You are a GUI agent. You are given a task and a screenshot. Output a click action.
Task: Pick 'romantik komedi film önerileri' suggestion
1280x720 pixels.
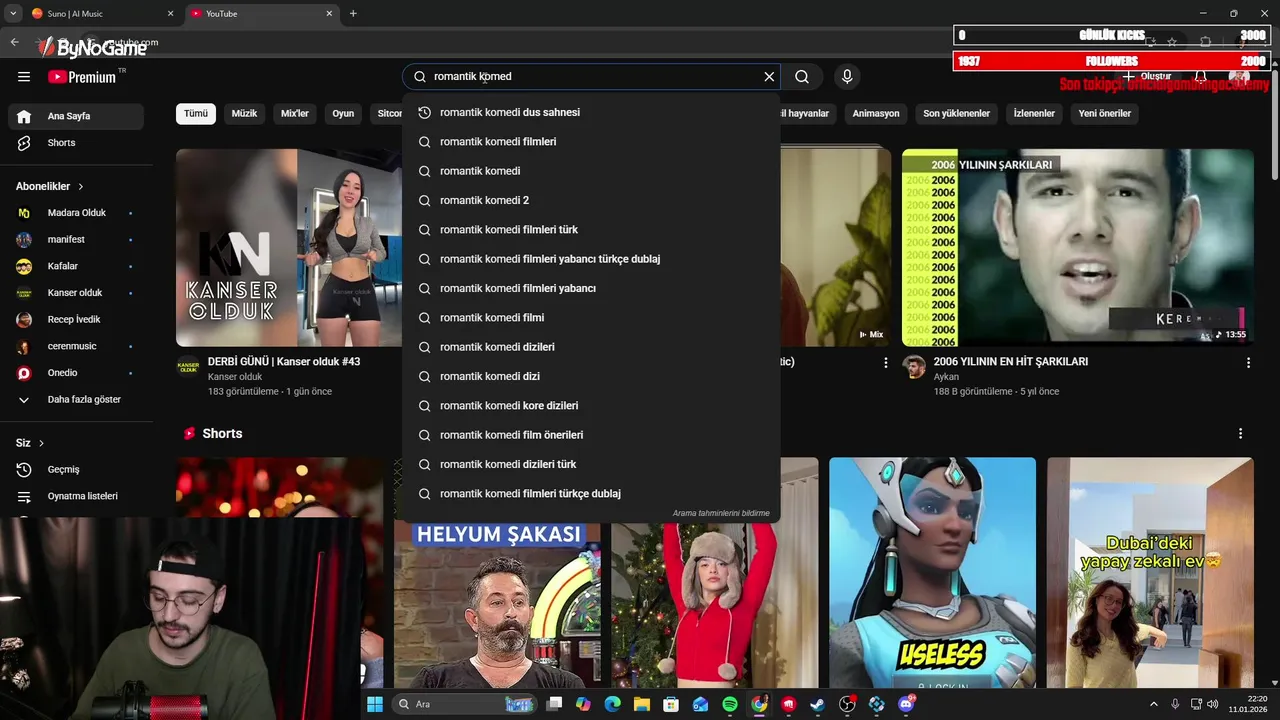tap(591, 435)
